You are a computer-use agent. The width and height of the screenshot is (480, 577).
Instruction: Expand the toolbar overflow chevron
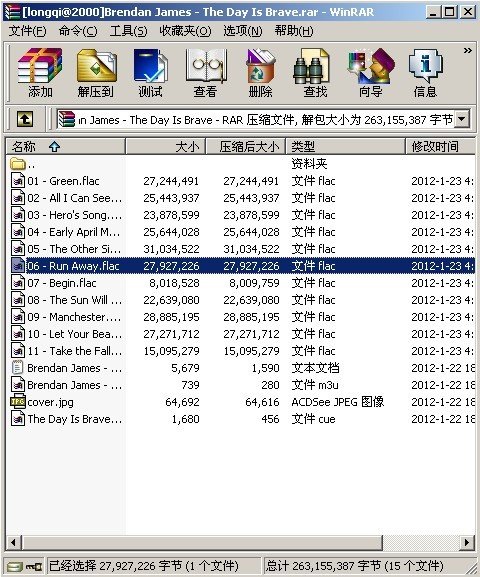[x=467, y=50]
